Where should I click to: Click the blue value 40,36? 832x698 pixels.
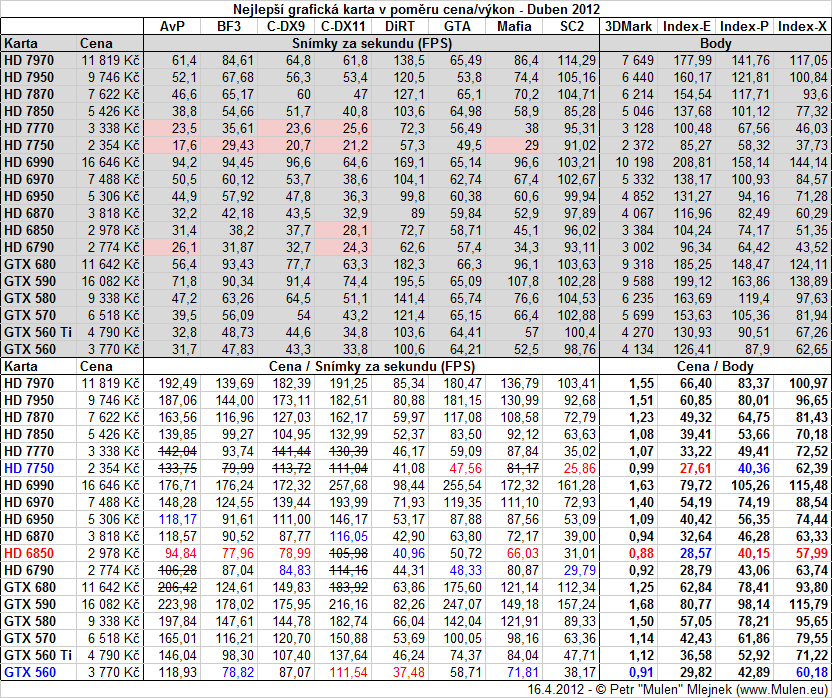click(x=753, y=468)
